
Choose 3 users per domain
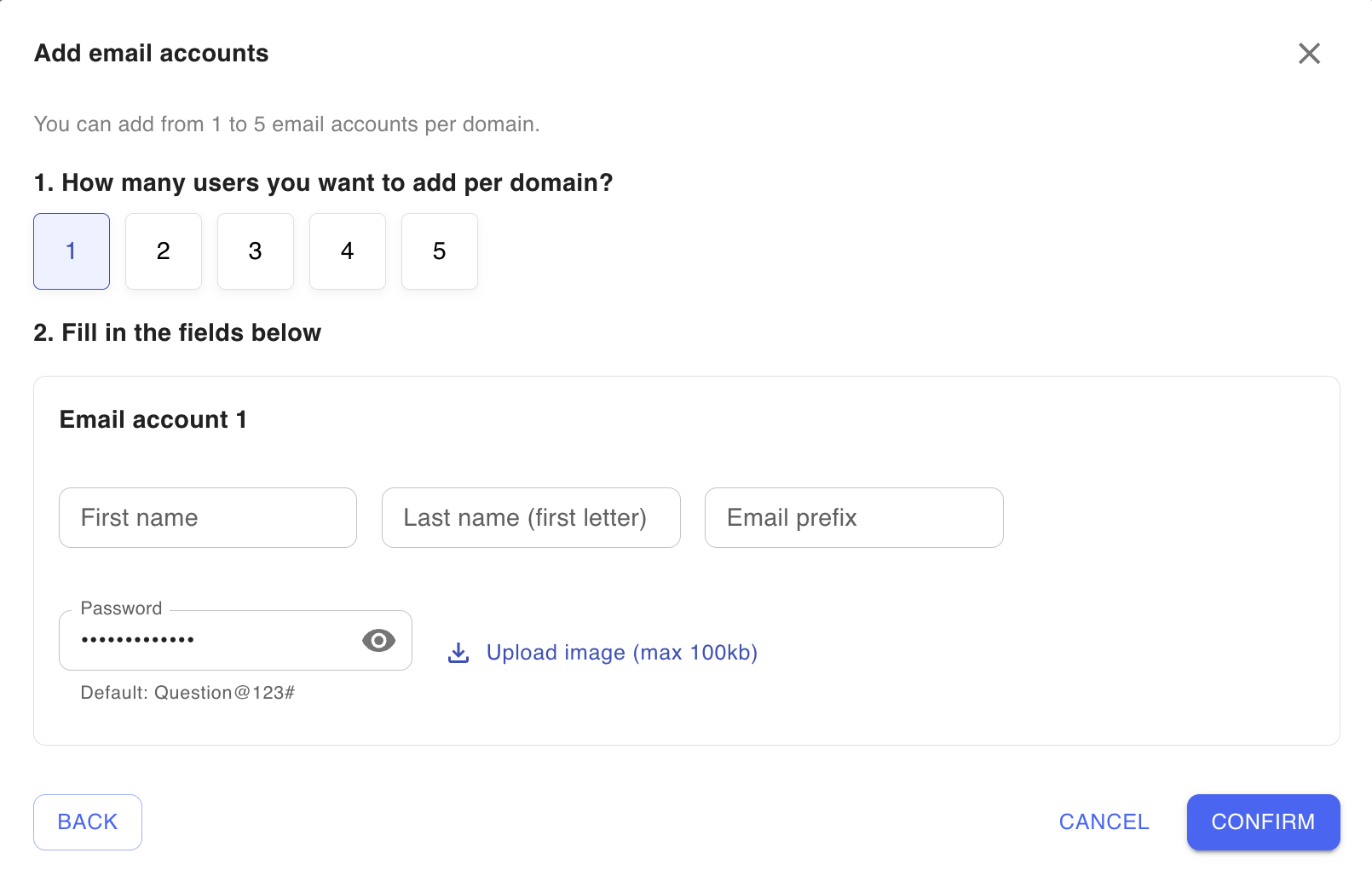[256, 251]
